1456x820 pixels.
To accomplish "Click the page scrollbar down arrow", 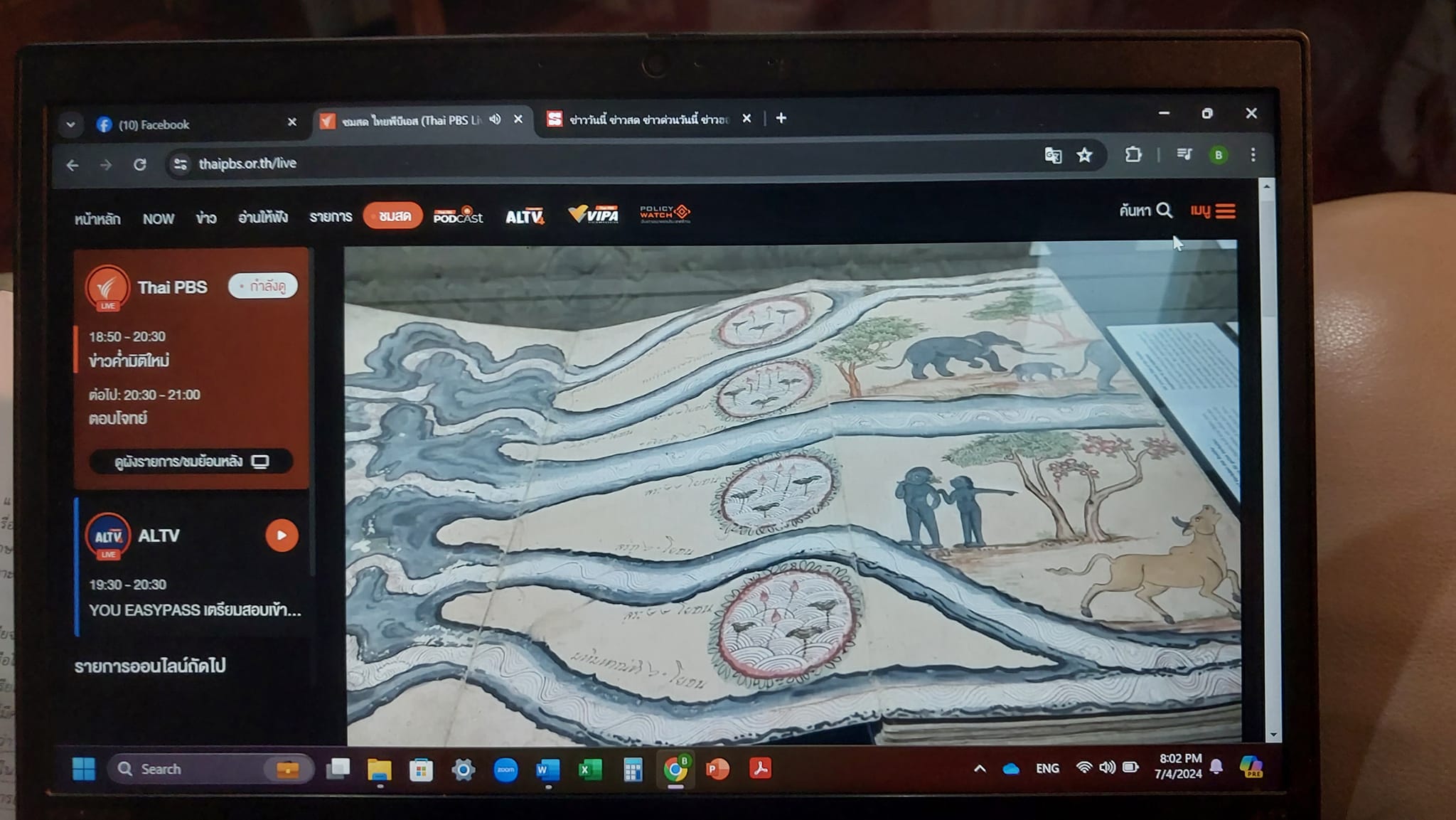I will tap(1273, 735).
